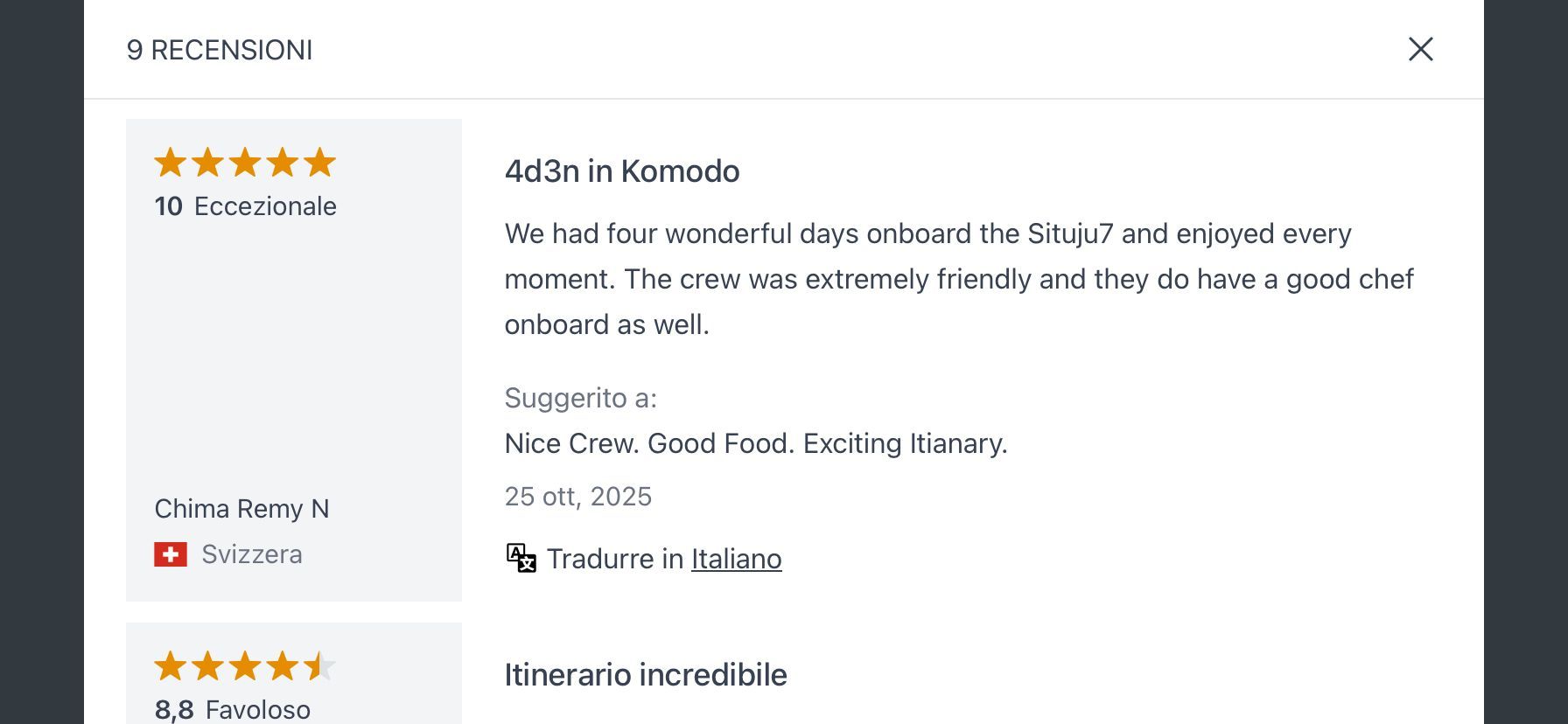
Task: Click the "10 Eccezionale" score label
Action: [245, 206]
